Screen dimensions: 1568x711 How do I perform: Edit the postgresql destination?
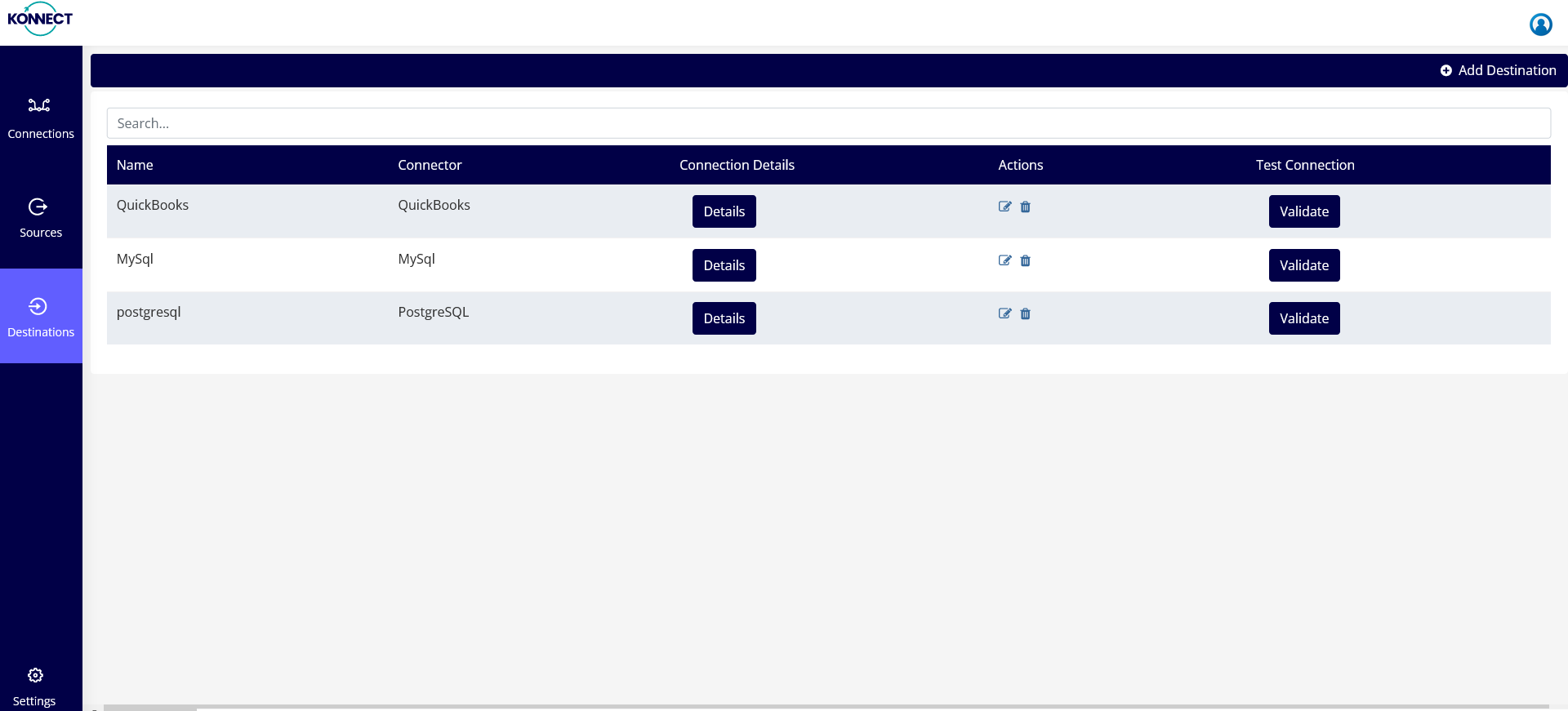1004,314
